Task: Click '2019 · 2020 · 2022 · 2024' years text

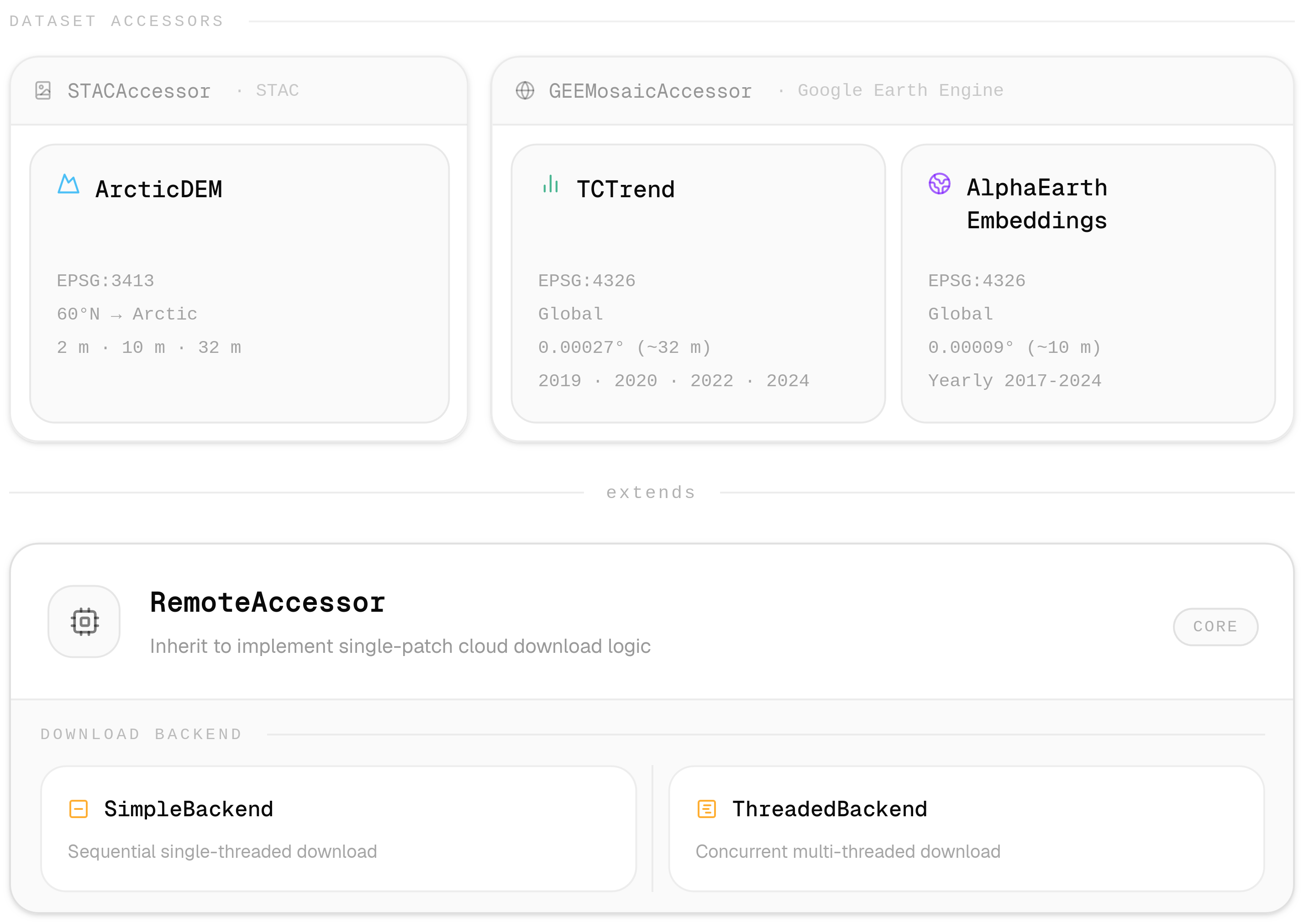Action: click(x=673, y=381)
